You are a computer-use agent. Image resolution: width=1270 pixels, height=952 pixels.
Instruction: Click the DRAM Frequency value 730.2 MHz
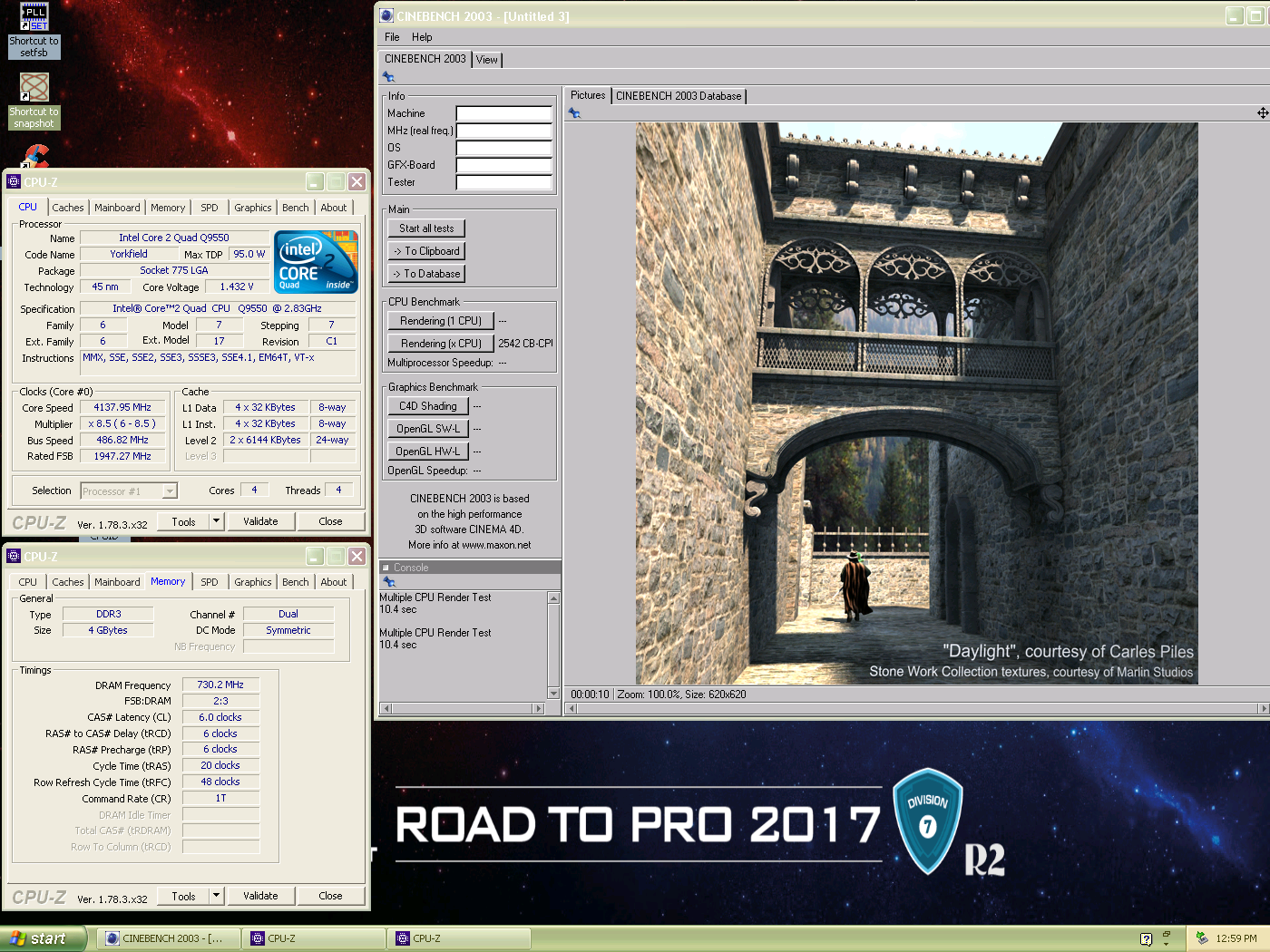(x=220, y=685)
